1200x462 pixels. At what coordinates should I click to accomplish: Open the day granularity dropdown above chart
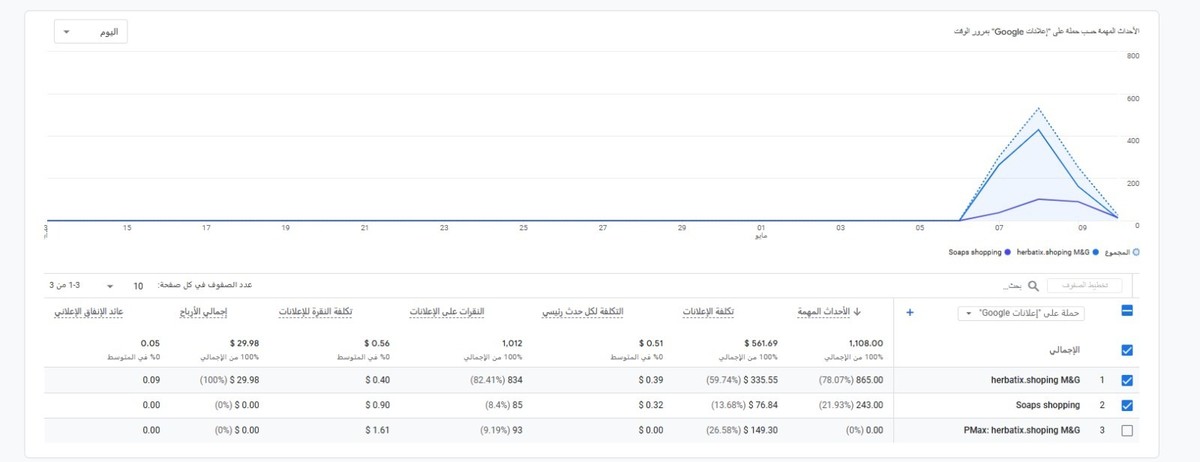pyautogui.click(x=91, y=32)
